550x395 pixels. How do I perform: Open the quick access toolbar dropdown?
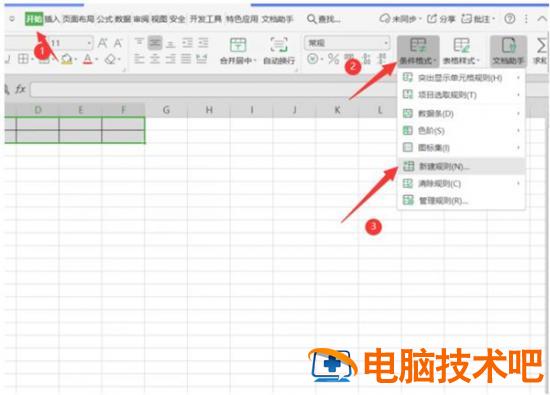click(12, 19)
